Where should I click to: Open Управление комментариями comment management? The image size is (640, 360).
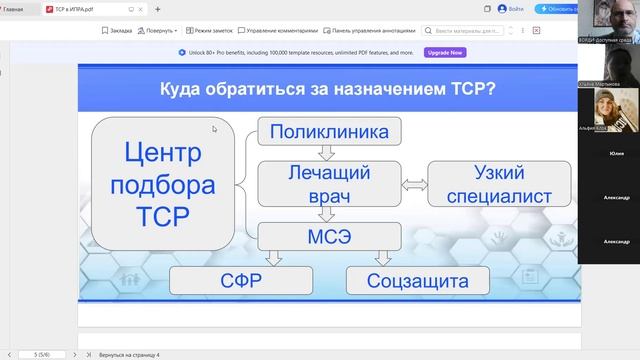(x=278, y=31)
